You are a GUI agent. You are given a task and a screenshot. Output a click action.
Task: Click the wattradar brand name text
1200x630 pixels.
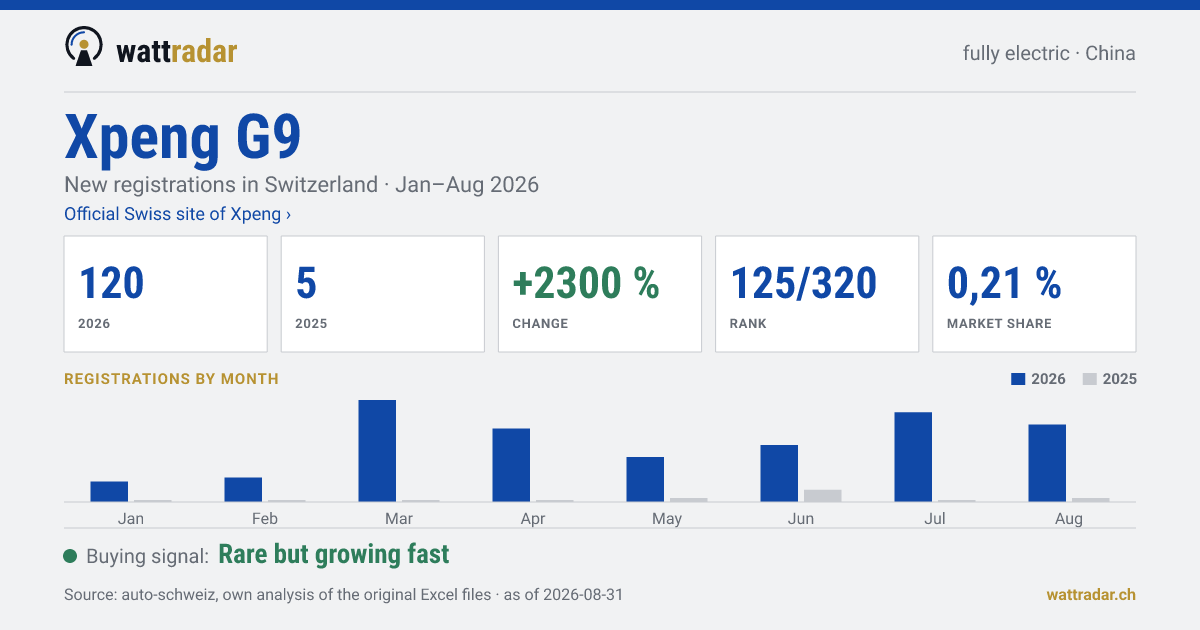click(x=177, y=51)
